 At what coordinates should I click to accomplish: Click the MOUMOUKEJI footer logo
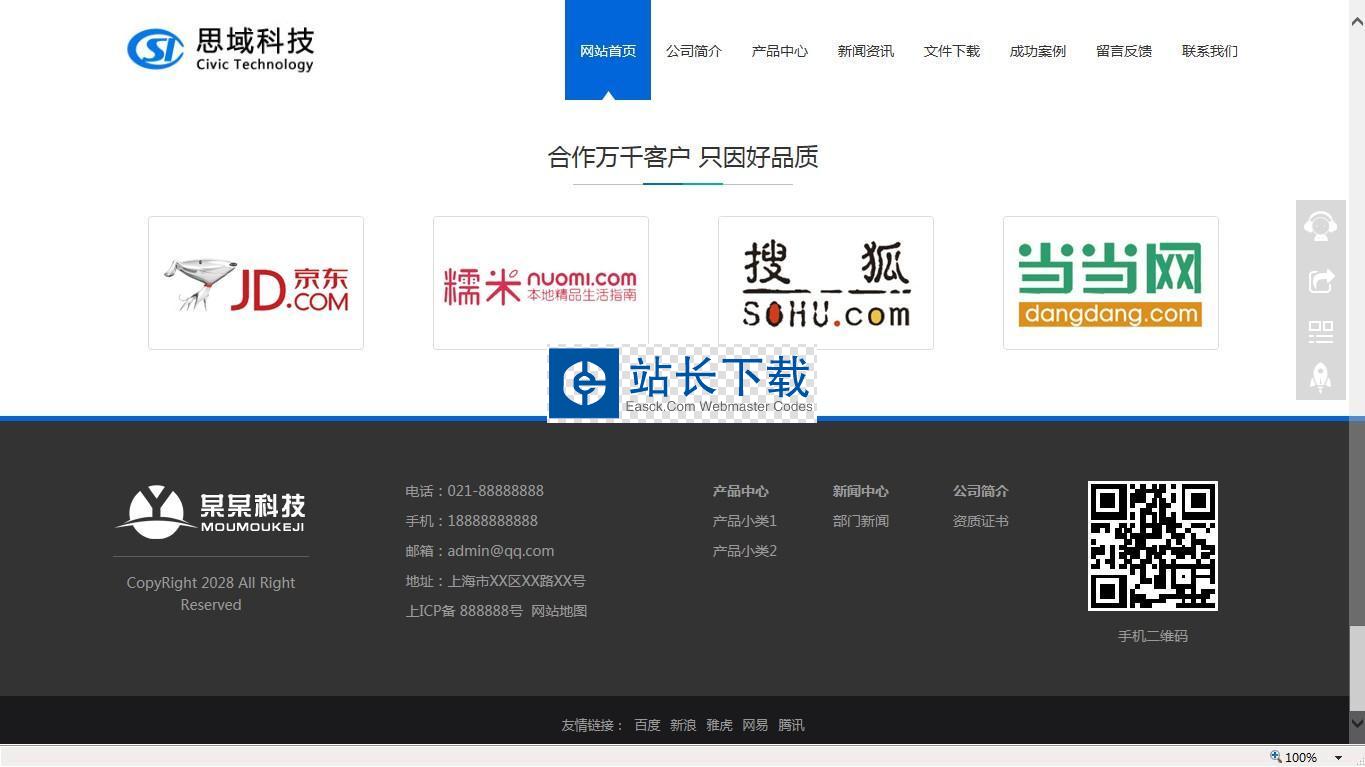click(x=211, y=511)
